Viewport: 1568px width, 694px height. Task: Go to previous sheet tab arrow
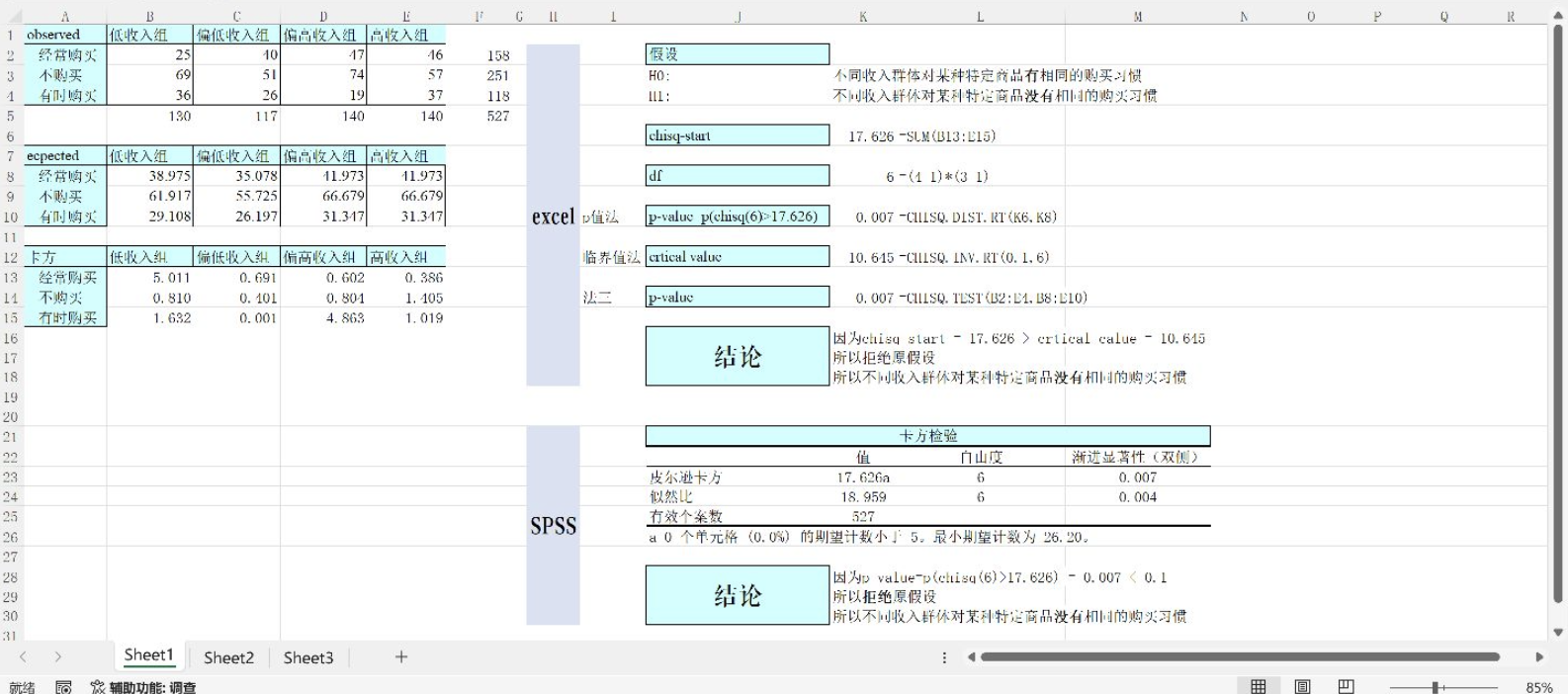tap(23, 656)
